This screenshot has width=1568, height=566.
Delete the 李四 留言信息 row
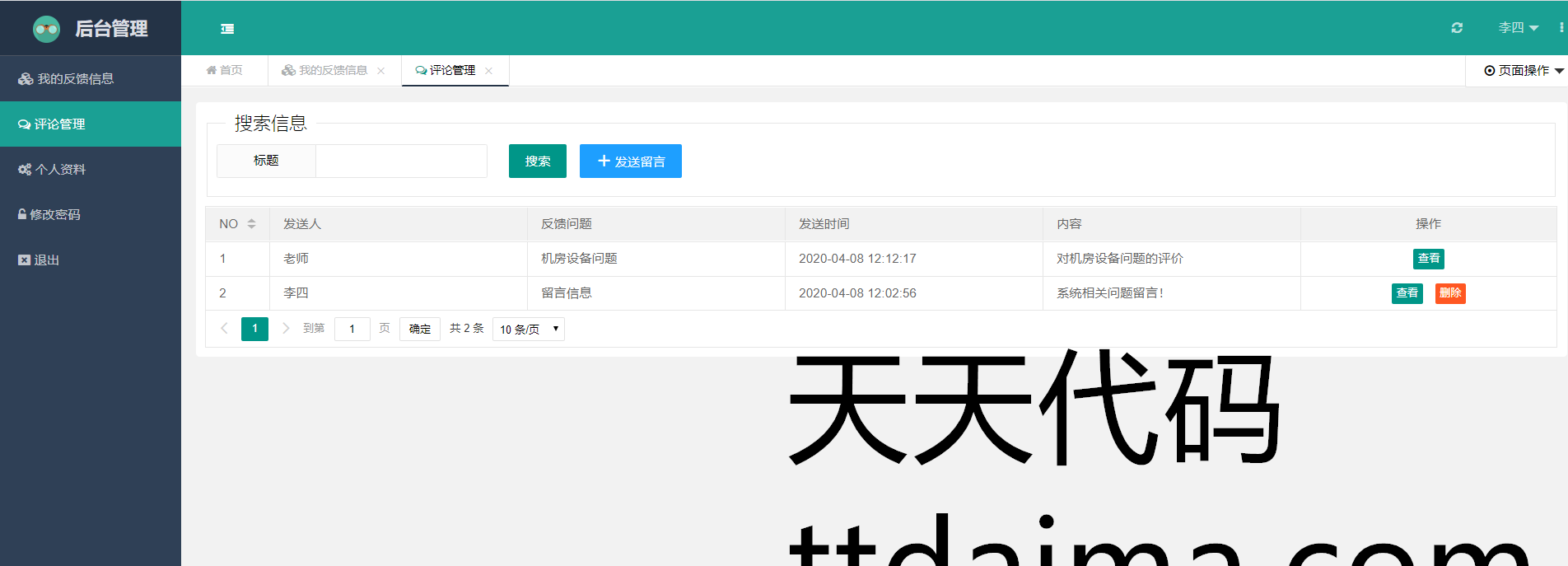[1449, 293]
